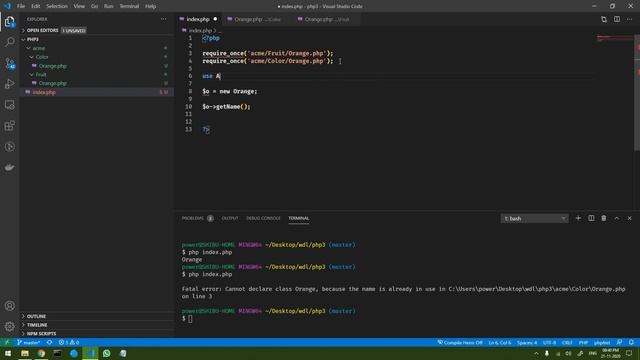Open the Run menu

(109, 6)
